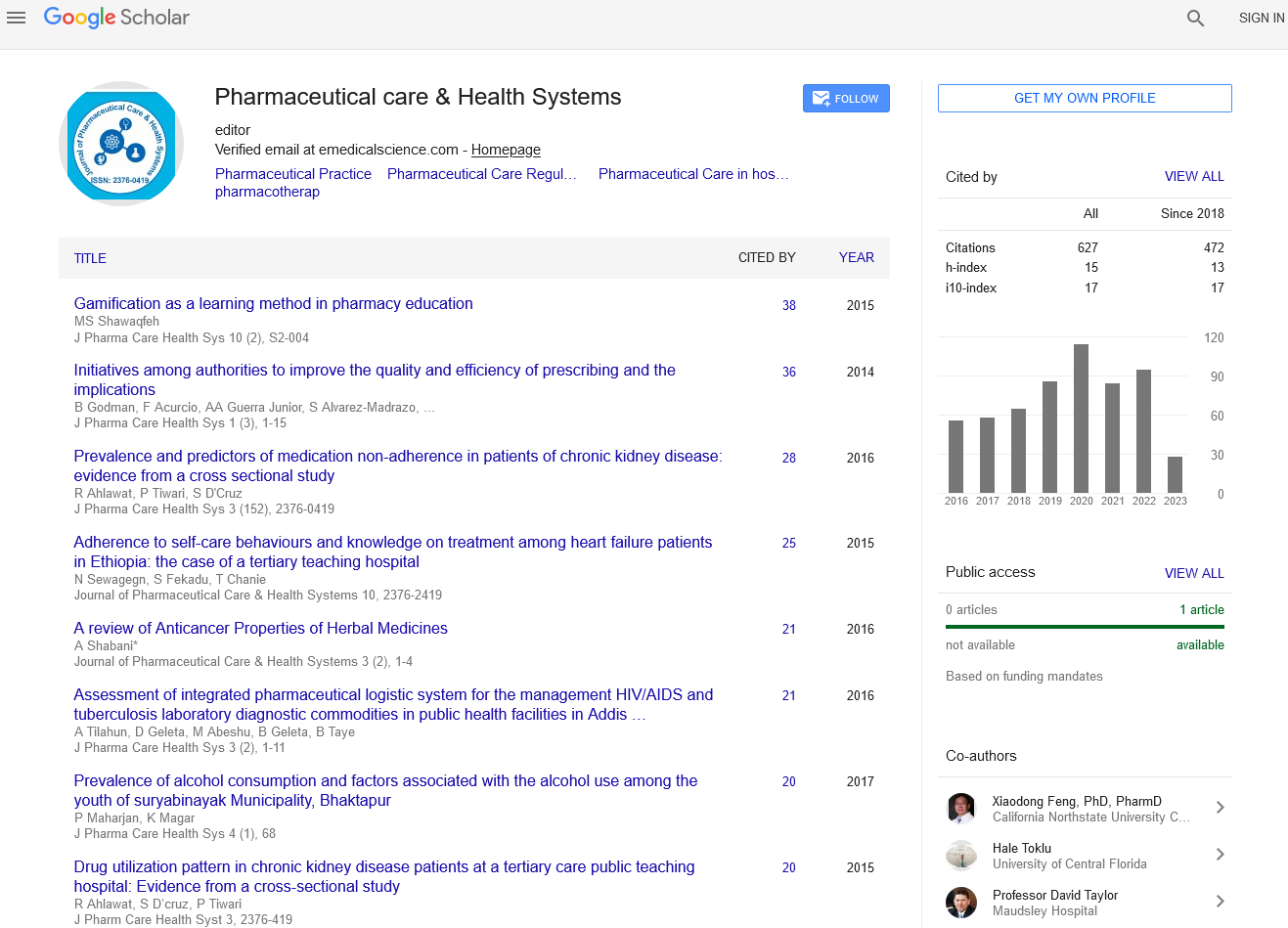1288x928 pixels.
Task: Open Pharmaceutical Care in hos… tag
Action: tap(693, 174)
